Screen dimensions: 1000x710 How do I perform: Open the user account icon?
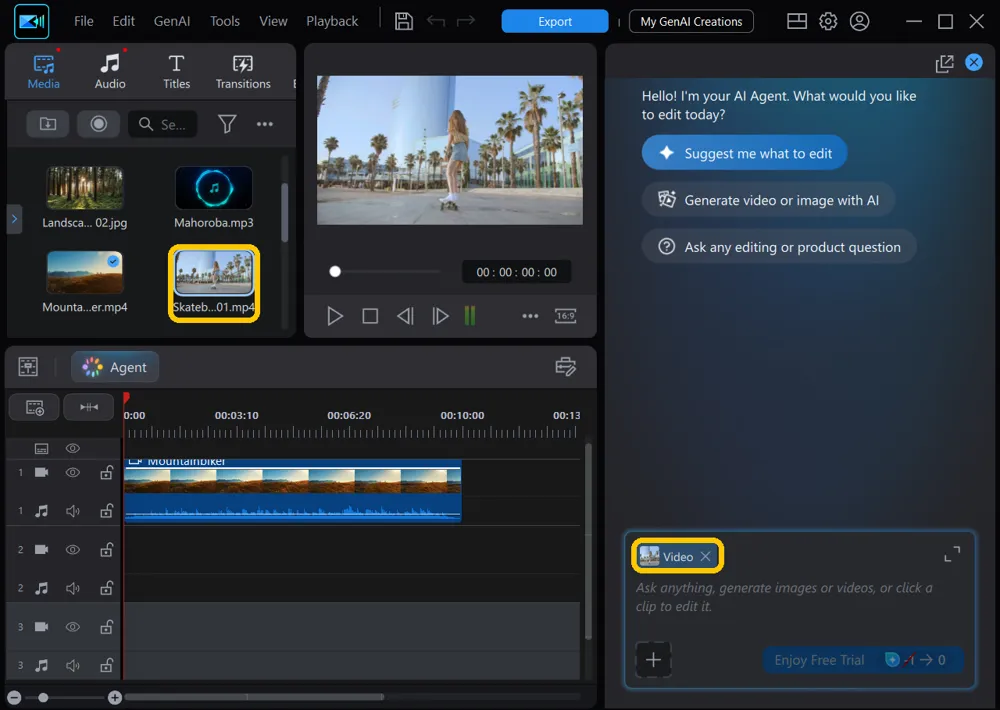(x=859, y=21)
